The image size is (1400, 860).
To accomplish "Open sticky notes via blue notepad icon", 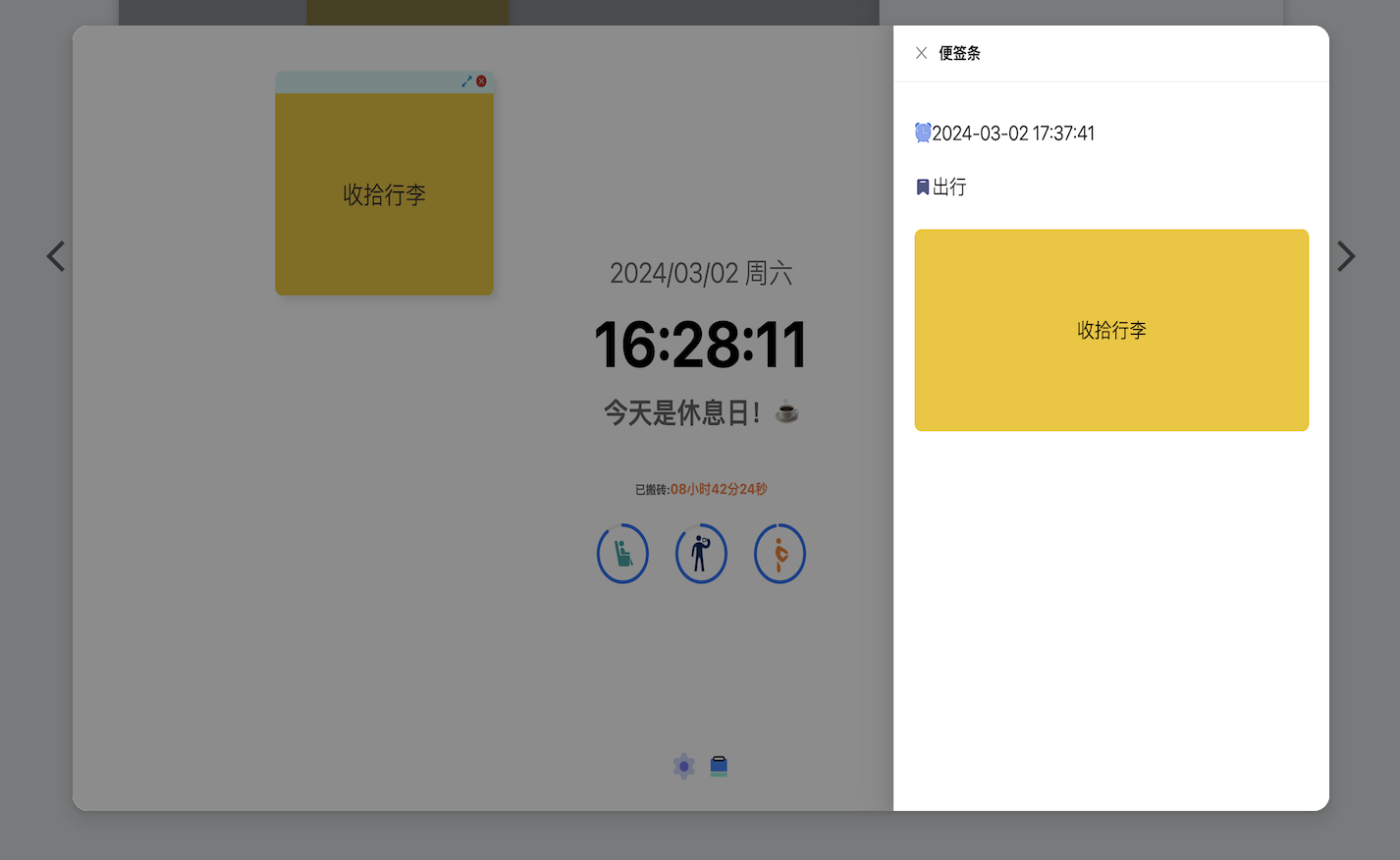I will [x=719, y=766].
